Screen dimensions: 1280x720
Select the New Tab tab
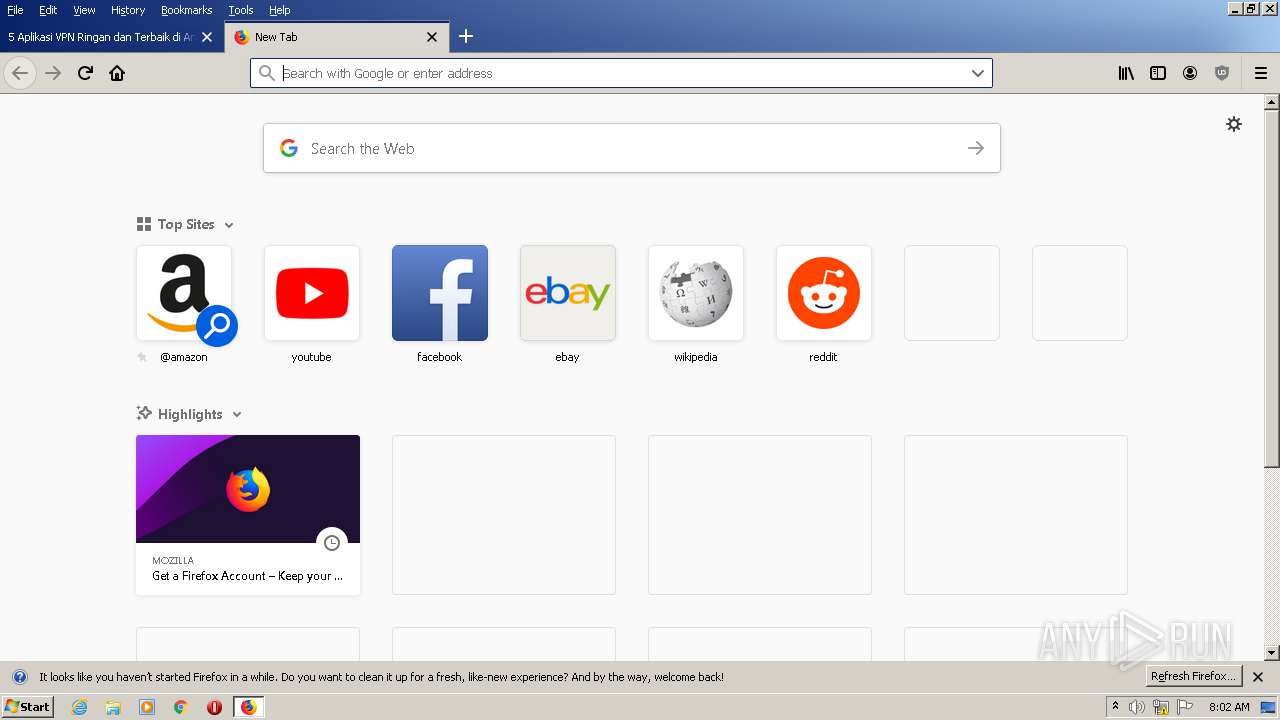(x=335, y=37)
